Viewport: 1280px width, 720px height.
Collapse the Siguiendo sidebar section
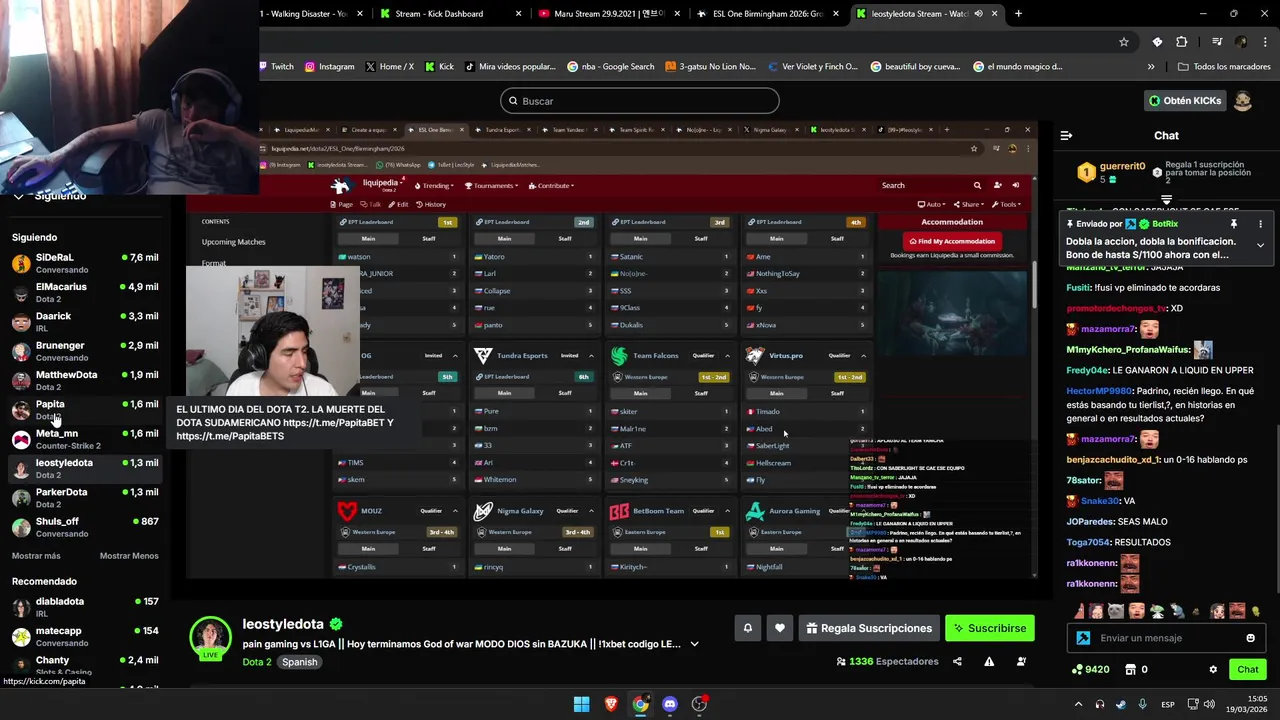click(x=18, y=196)
